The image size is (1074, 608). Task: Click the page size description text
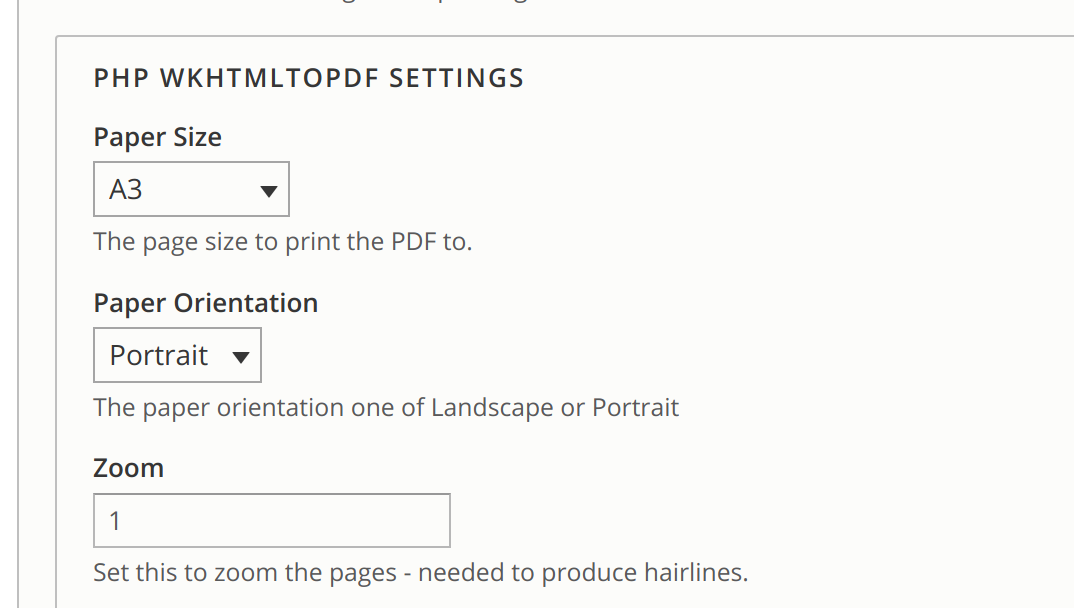click(x=282, y=241)
